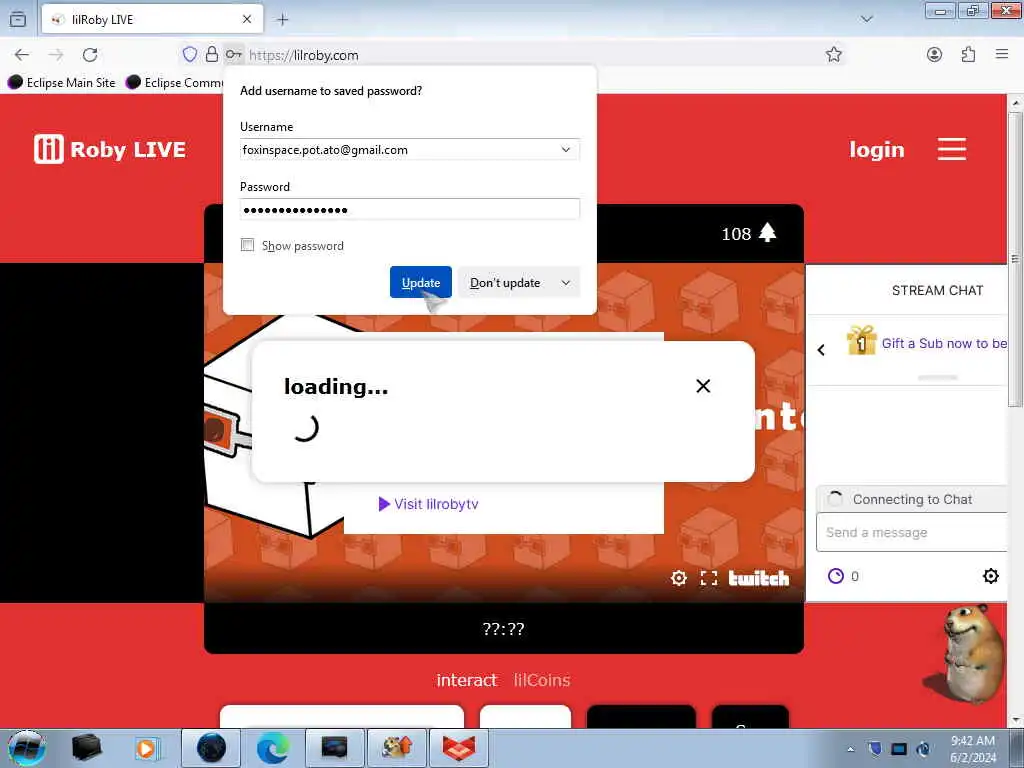The height and width of the screenshot is (768, 1024).
Task: Click the Send a message input
Action: point(912,532)
